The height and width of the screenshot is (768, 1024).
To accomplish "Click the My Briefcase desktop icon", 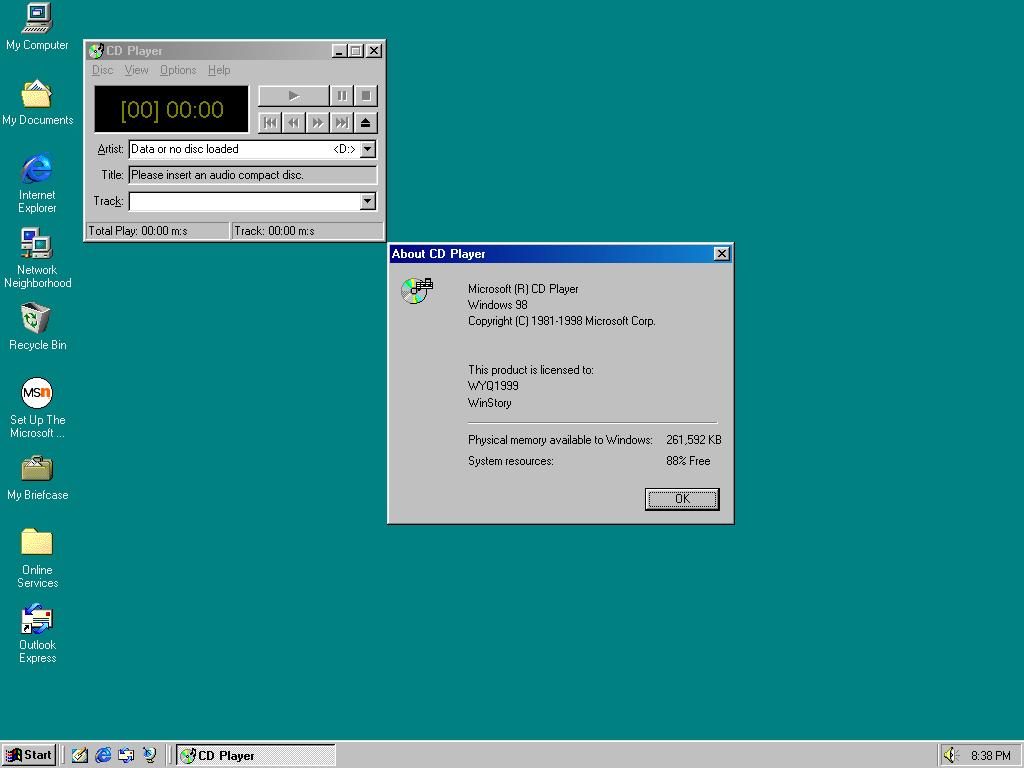I will [x=37, y=470].
